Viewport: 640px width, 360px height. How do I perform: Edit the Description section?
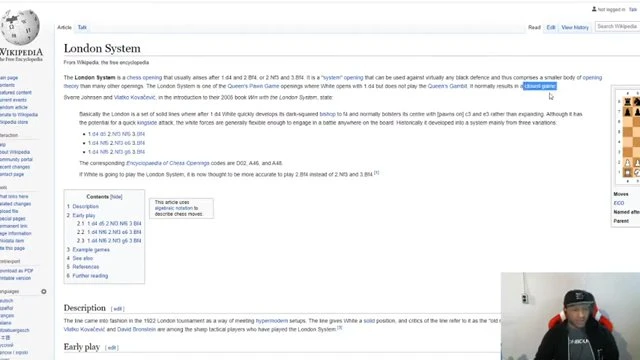(x=118, y=309)
